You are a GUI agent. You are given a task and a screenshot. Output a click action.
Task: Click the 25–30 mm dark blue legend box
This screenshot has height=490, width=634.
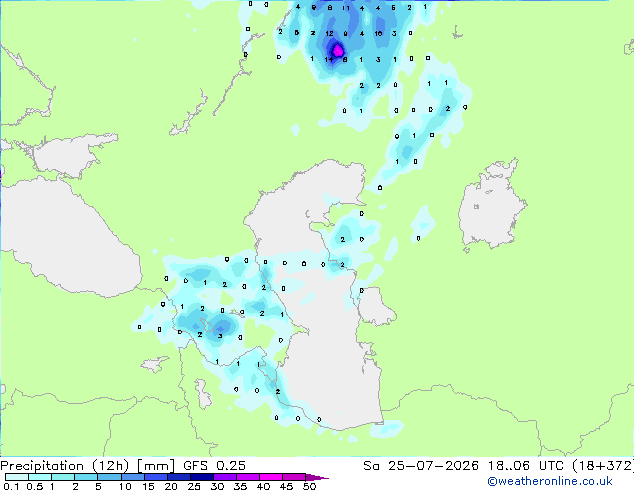[x=201, y=477]
